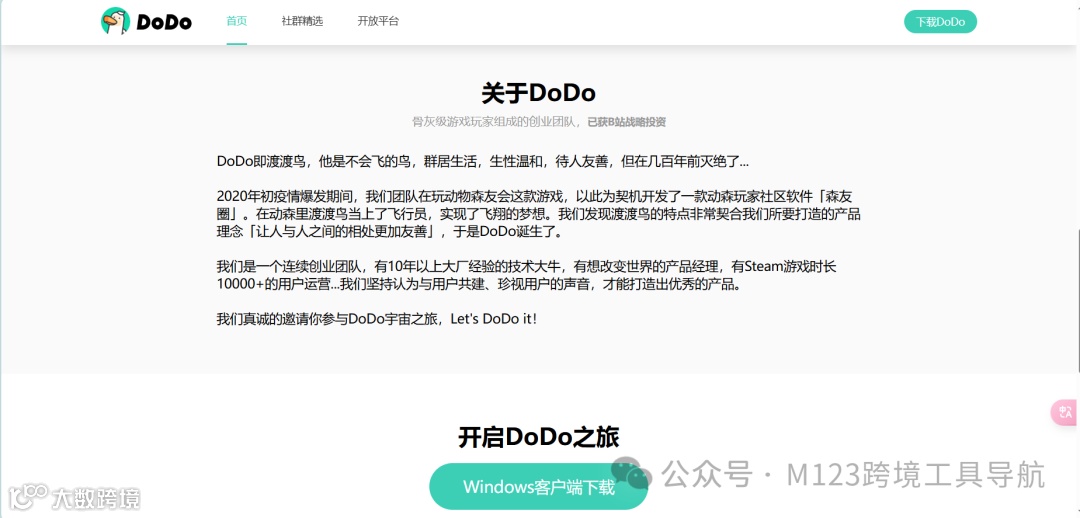Click the DoDo duck logo icon
The width and height of the screenshot is (1080, 518).
[115, 21]
